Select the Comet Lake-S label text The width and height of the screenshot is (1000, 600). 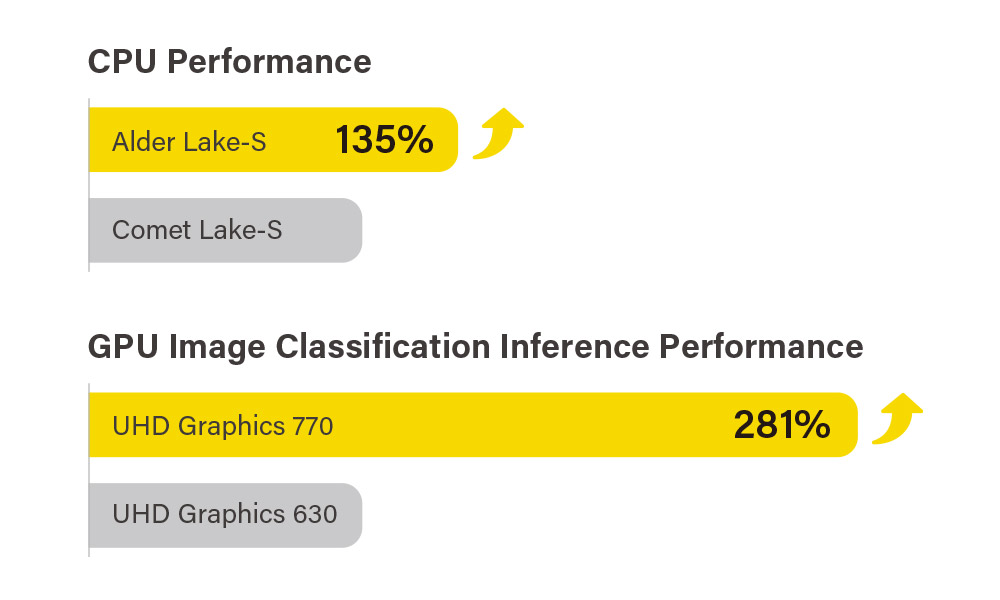pos(197,230)
